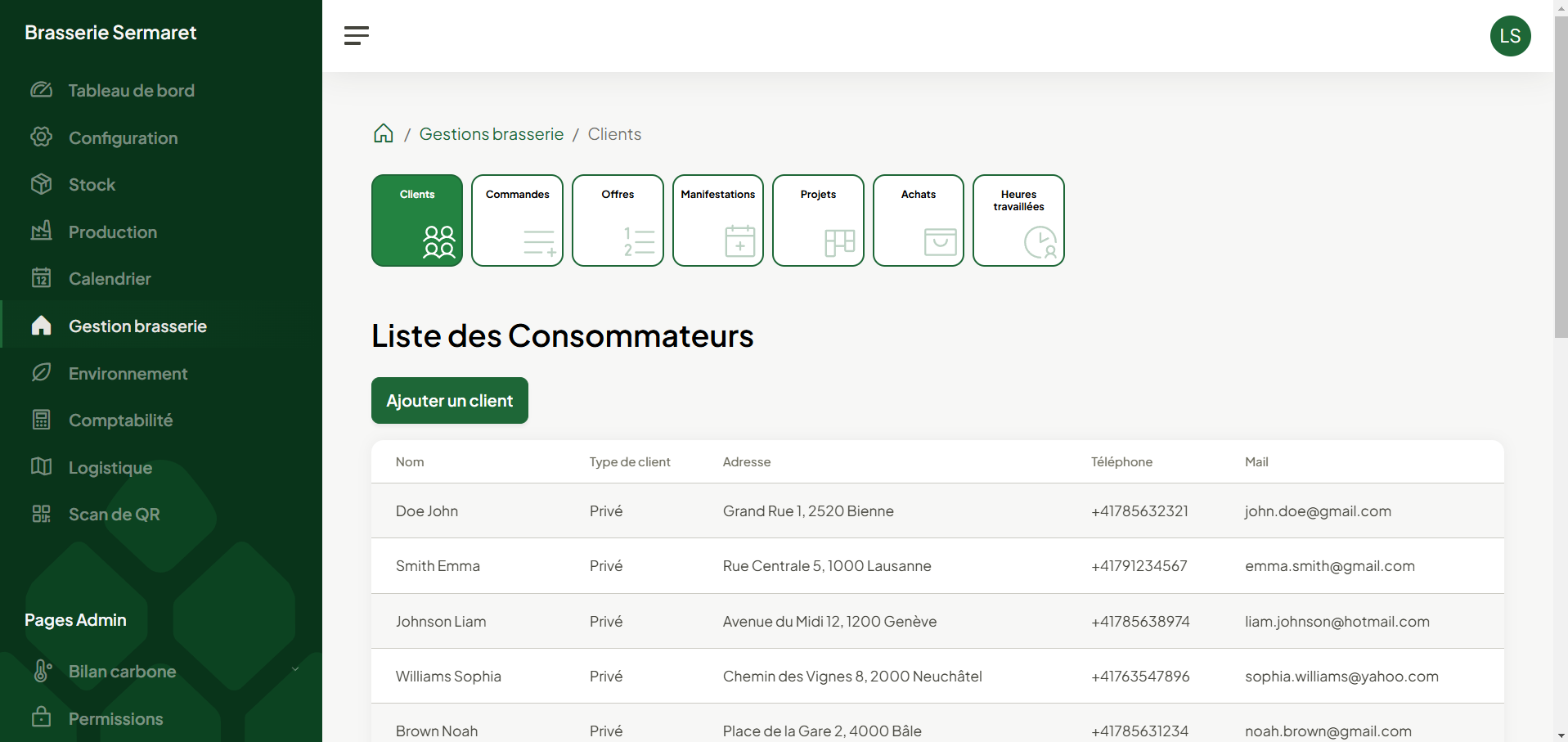Screen dimensions: 1568x742
Task: Open the Permissions admin page
Action: [115, 718]
